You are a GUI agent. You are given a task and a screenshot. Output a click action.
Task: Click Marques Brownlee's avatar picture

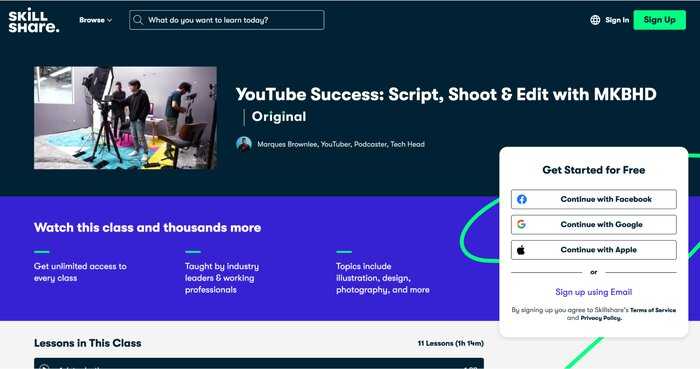pyautogui.click(x=244, y=144)
